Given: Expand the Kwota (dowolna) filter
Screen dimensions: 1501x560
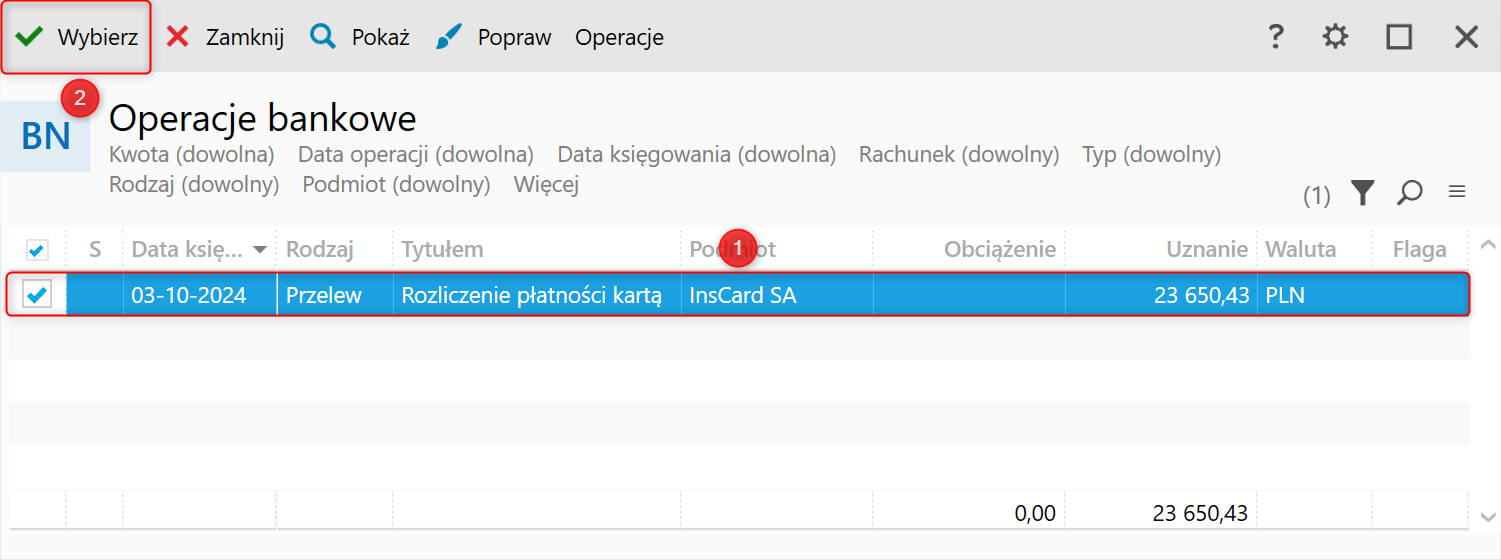Looking at the screenshot, I should point(192,155).
